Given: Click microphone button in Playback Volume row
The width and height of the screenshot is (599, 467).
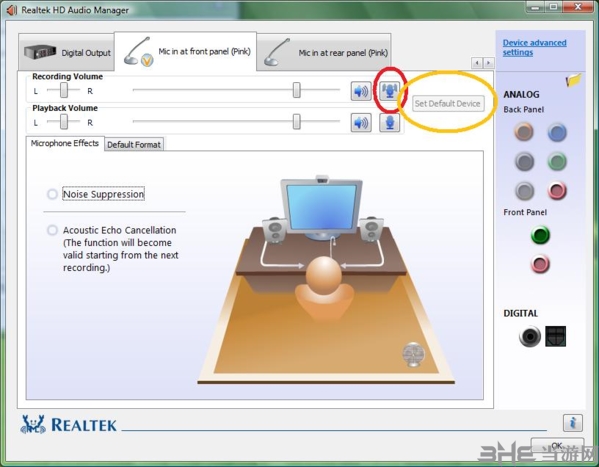Looking at the screenshot, I should 390,123.
